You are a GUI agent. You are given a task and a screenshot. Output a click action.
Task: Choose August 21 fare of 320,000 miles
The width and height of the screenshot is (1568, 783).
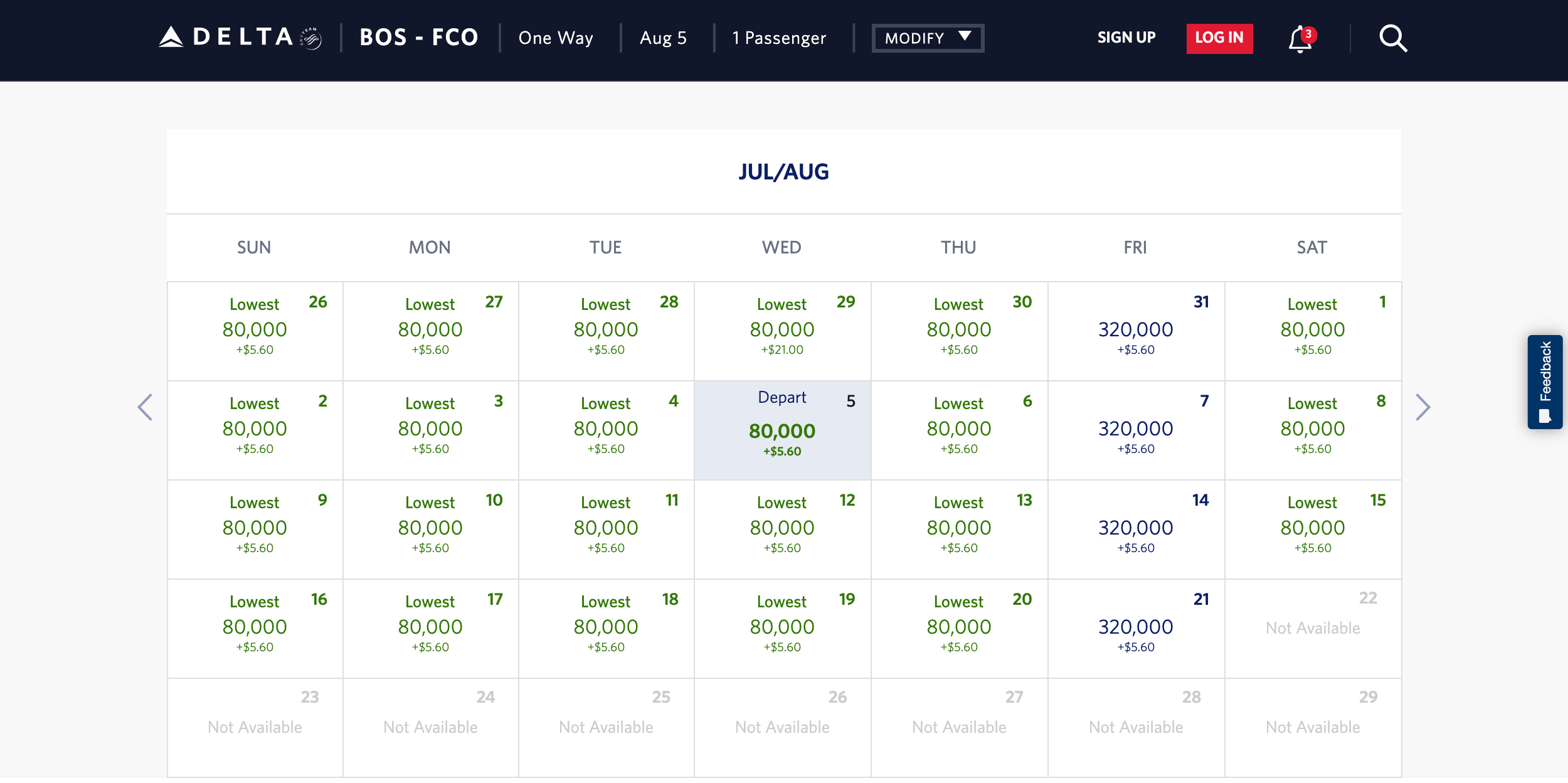[1136, 629]
